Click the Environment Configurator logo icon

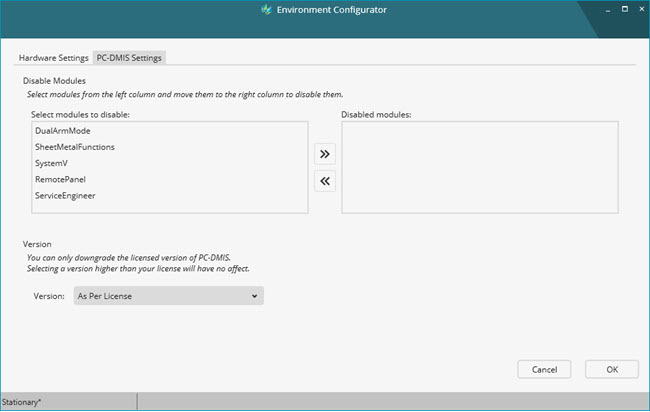pos(265,10)
